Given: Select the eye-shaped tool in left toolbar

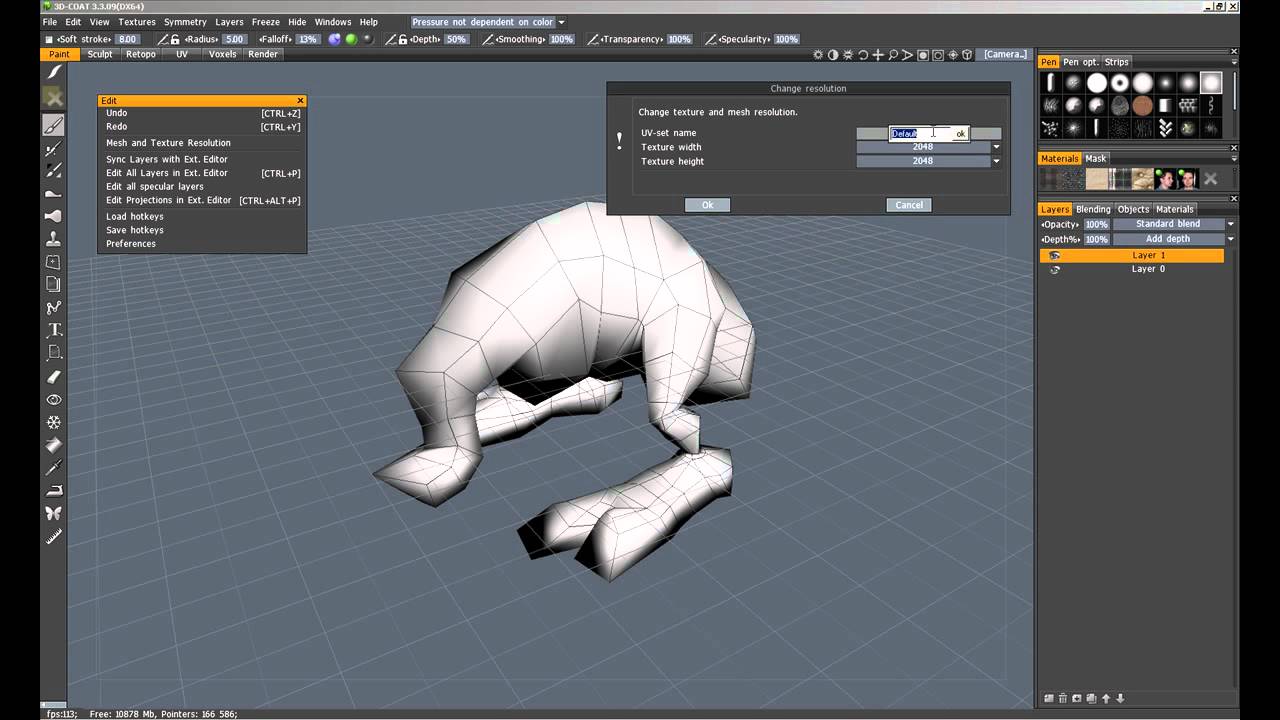Looking at the screenshot, I should click(54, 400).
